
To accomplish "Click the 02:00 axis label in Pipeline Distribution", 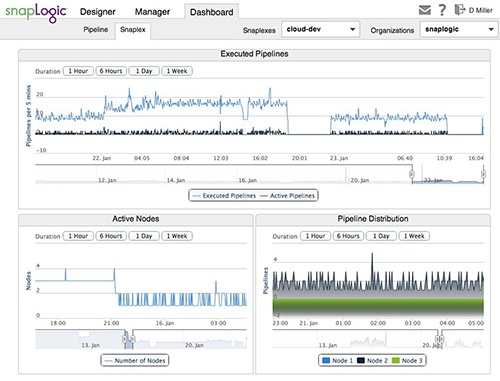I will [x=378, y=323].
